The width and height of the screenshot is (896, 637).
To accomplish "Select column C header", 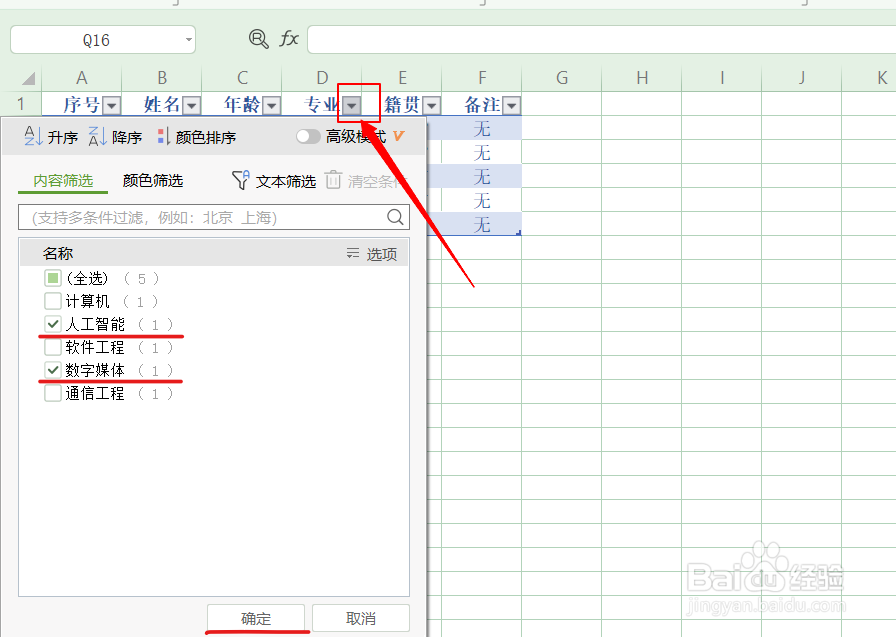I will 242,78.
